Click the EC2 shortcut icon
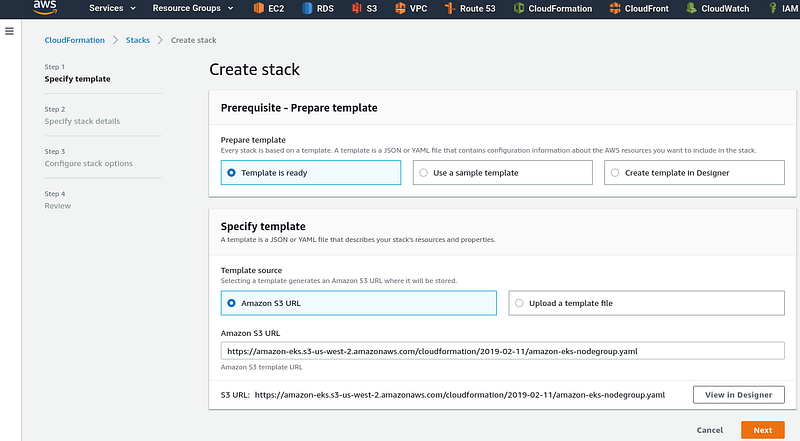This screenshot has height=441, width=800. click(259, 8)
